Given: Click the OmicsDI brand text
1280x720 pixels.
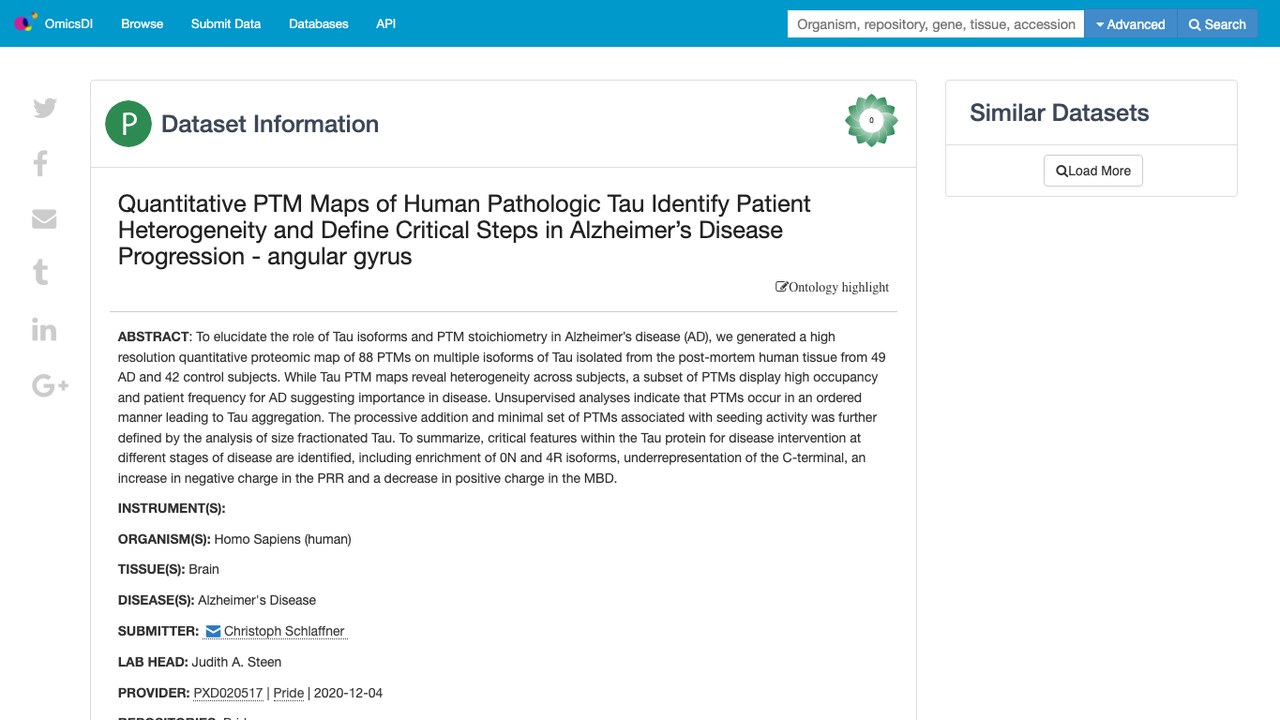Looking at the screenshot, I should point(69,23).
